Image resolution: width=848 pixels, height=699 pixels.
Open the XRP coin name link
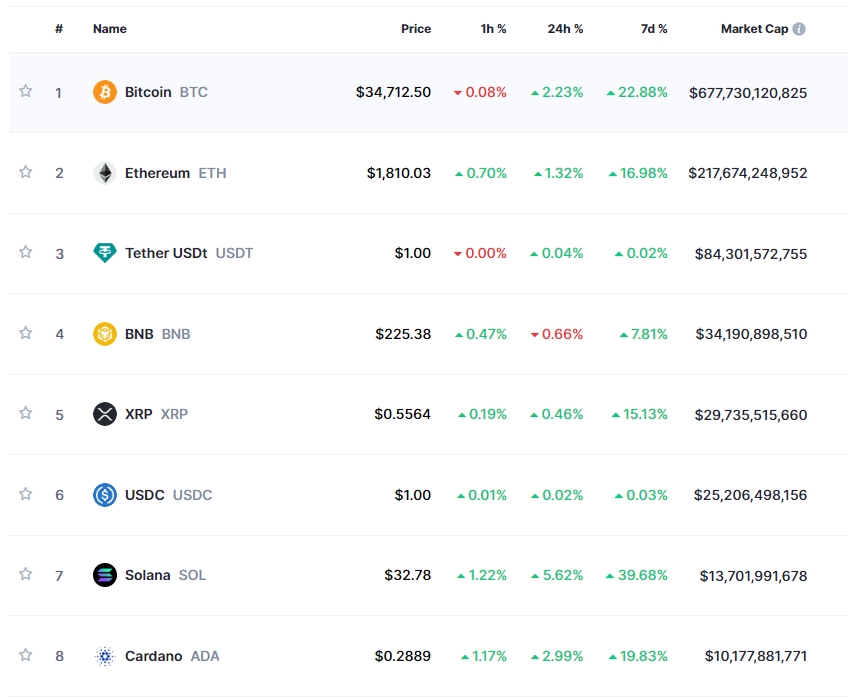(139, 414)
